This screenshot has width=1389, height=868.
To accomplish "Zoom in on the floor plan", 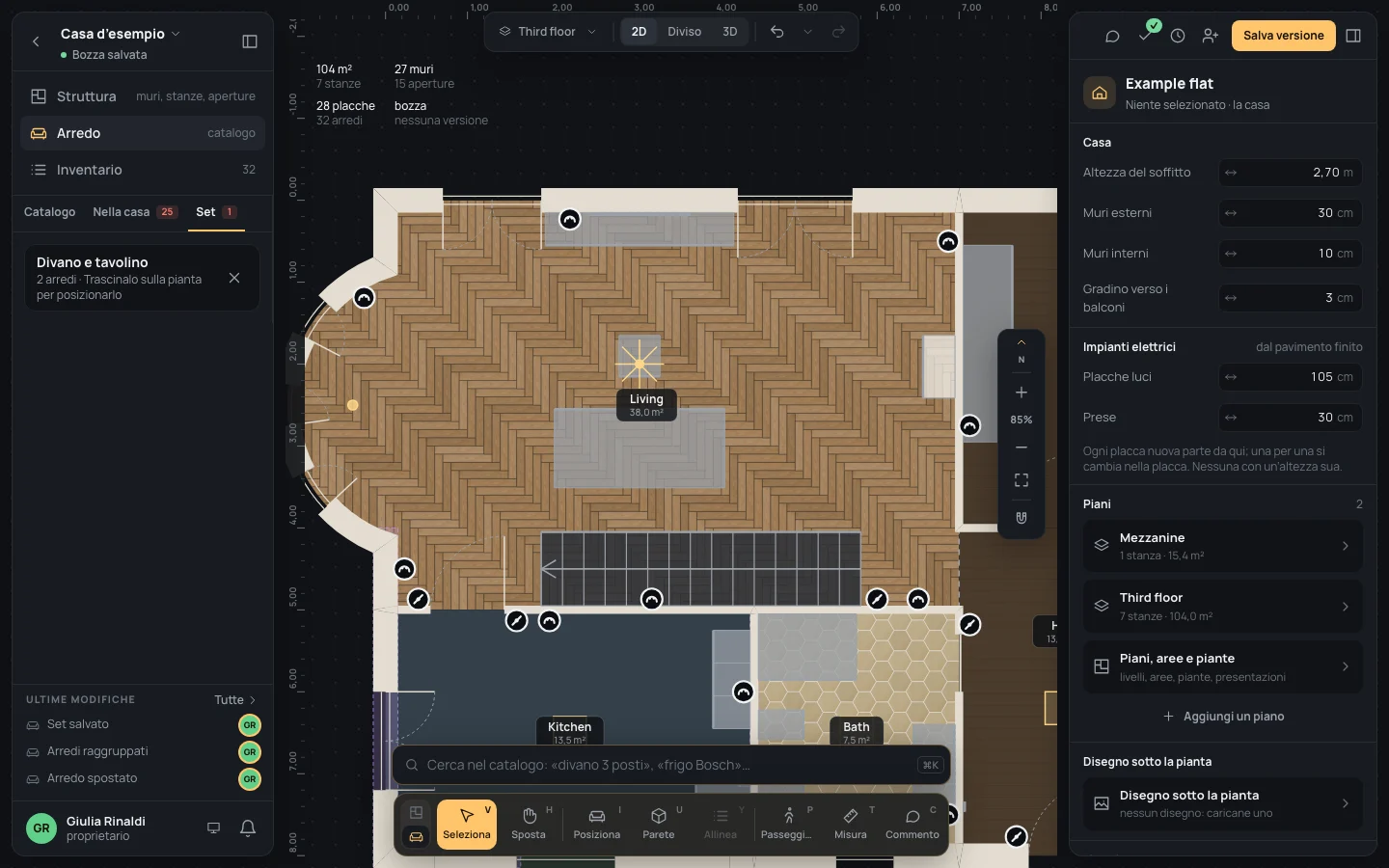I will [1021, 393].
